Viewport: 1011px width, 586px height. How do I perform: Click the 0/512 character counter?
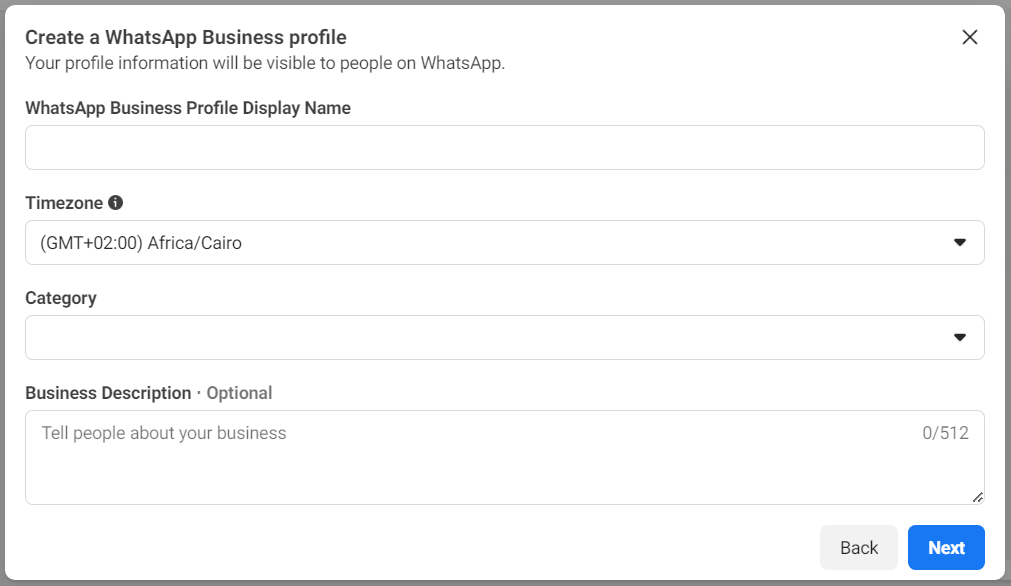tap(945, 433)
